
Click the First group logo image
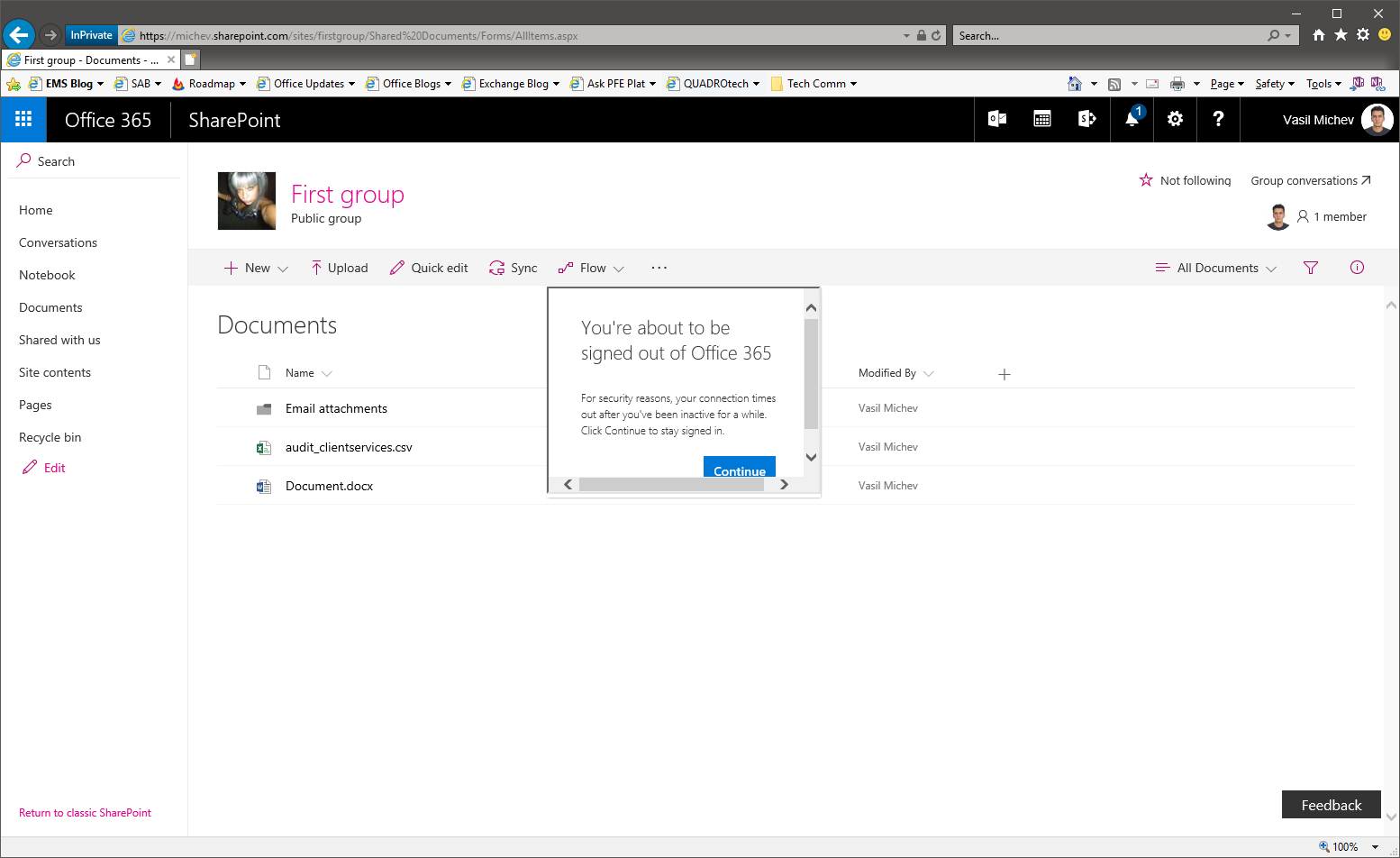[x=247, y=201]
